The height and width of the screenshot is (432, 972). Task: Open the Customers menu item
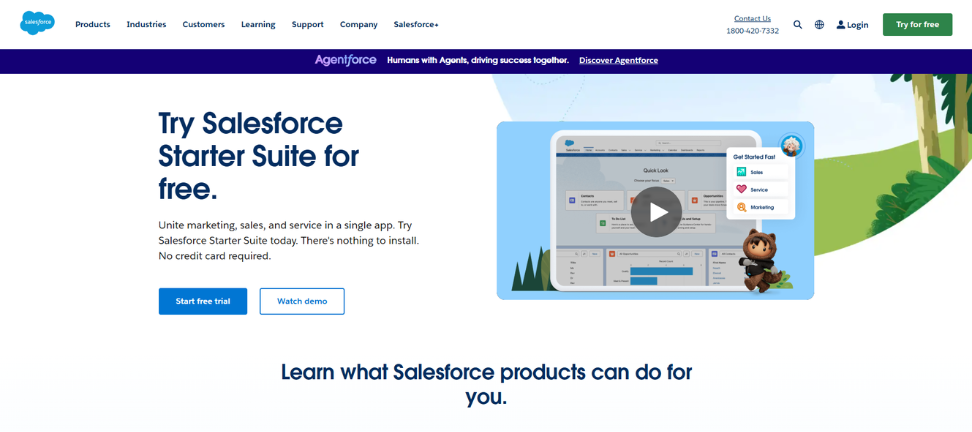coord(203,24)
